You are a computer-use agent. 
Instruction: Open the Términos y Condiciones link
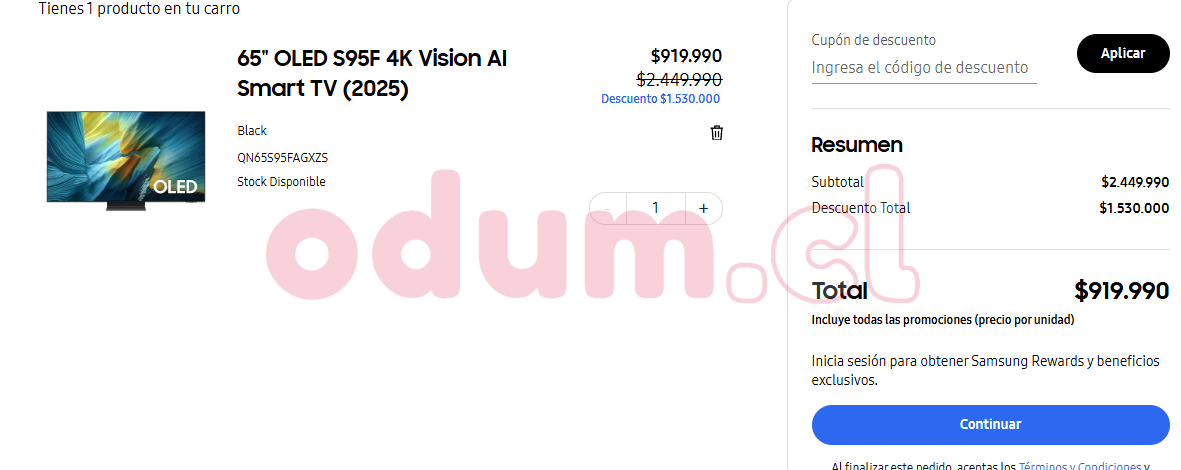(1079, 466)
